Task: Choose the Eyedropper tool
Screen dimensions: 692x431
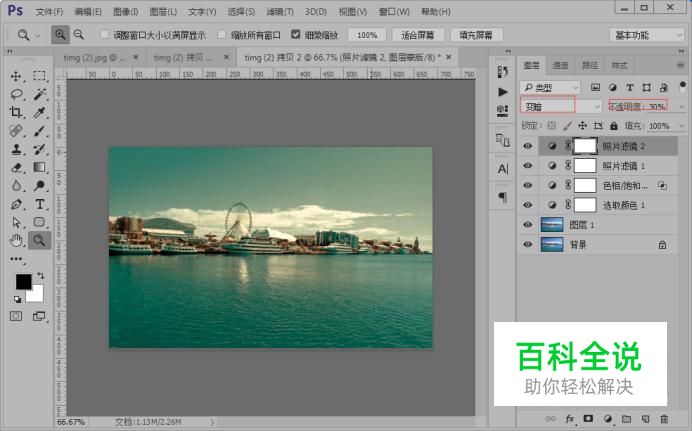Action: pos(39,112)
